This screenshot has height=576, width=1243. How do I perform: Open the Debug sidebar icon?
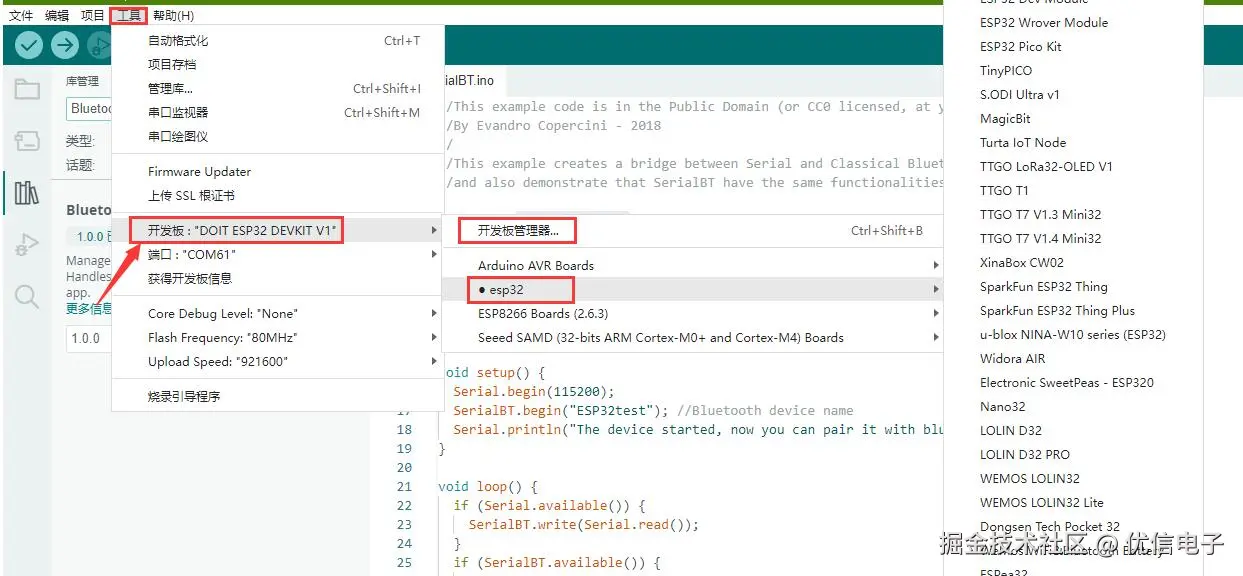click(x=27, y=245)
